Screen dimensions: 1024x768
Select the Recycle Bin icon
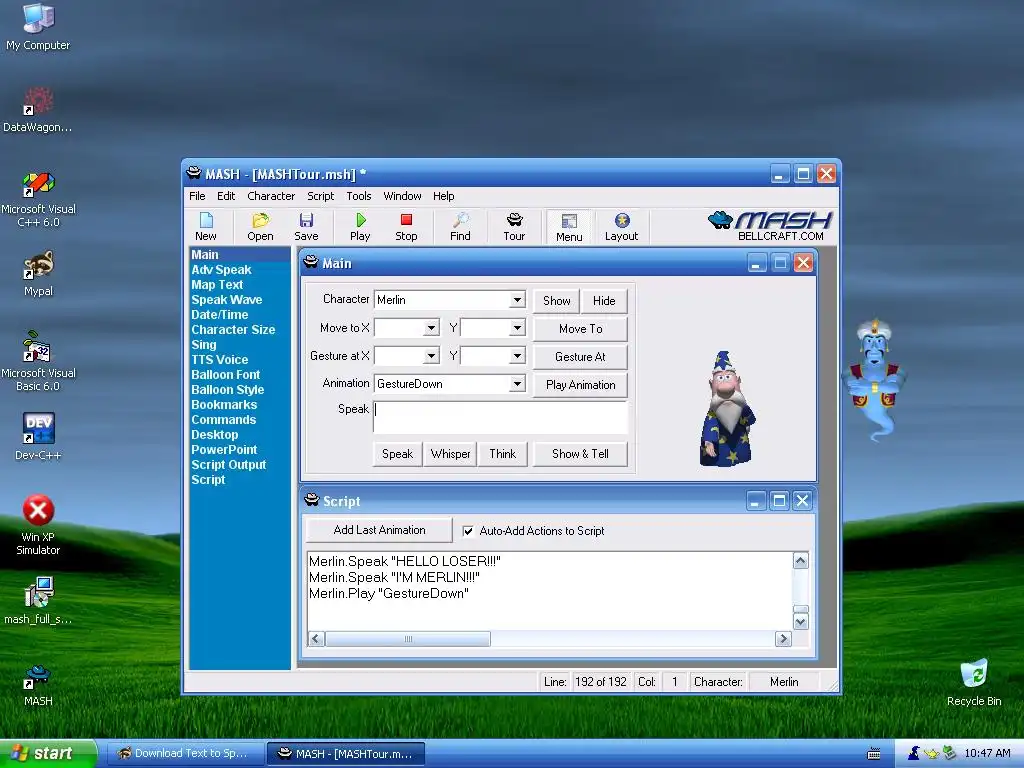(x=974, y=683)
